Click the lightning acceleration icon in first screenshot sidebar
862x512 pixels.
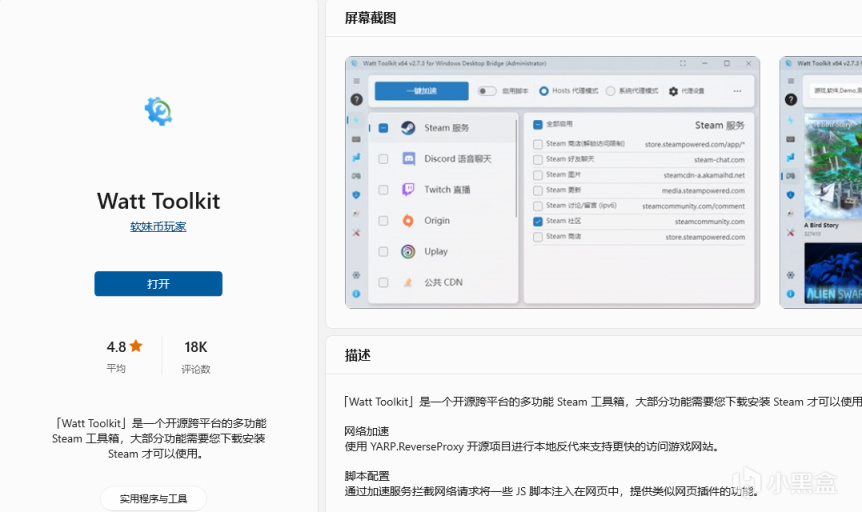(356, 120)
